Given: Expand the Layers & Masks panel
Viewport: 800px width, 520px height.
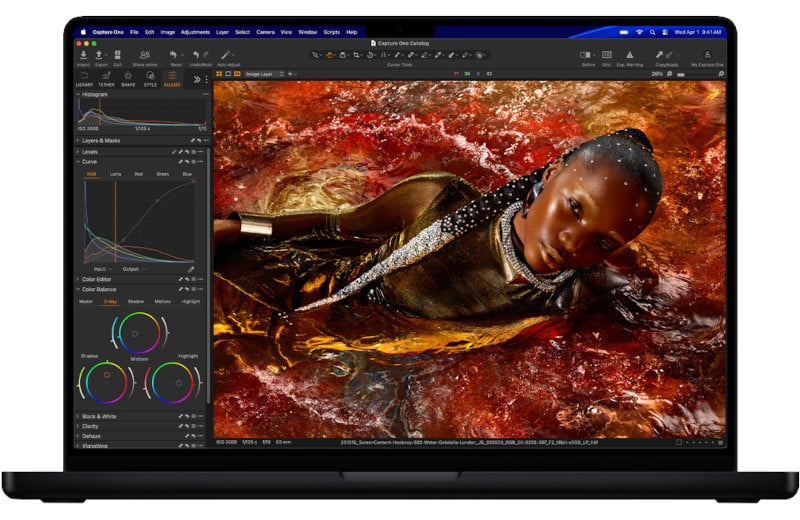Looking at the screenshot, I should tap(78, 140).
